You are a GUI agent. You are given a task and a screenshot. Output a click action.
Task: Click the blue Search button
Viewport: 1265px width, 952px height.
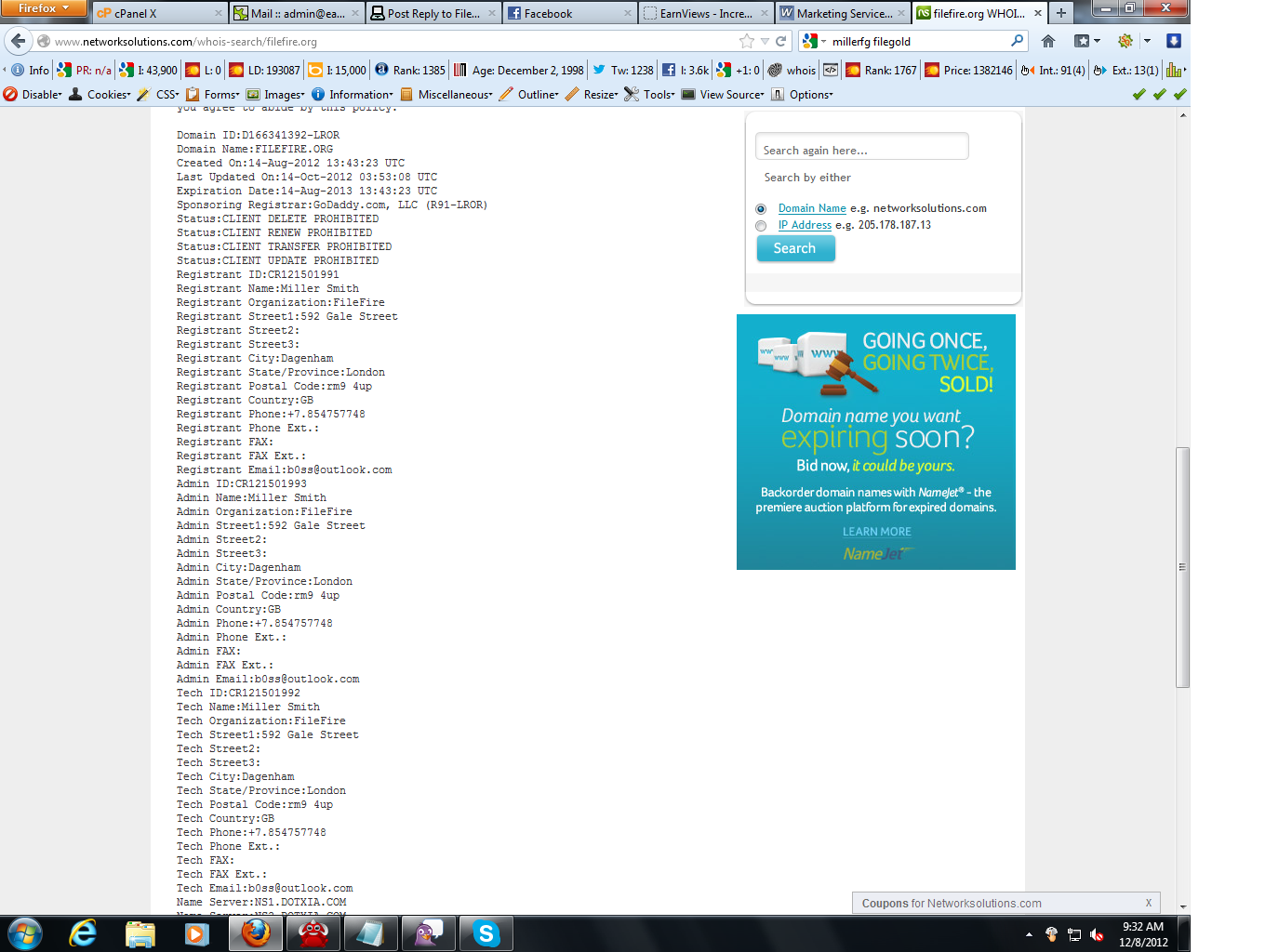click(795, 248)
